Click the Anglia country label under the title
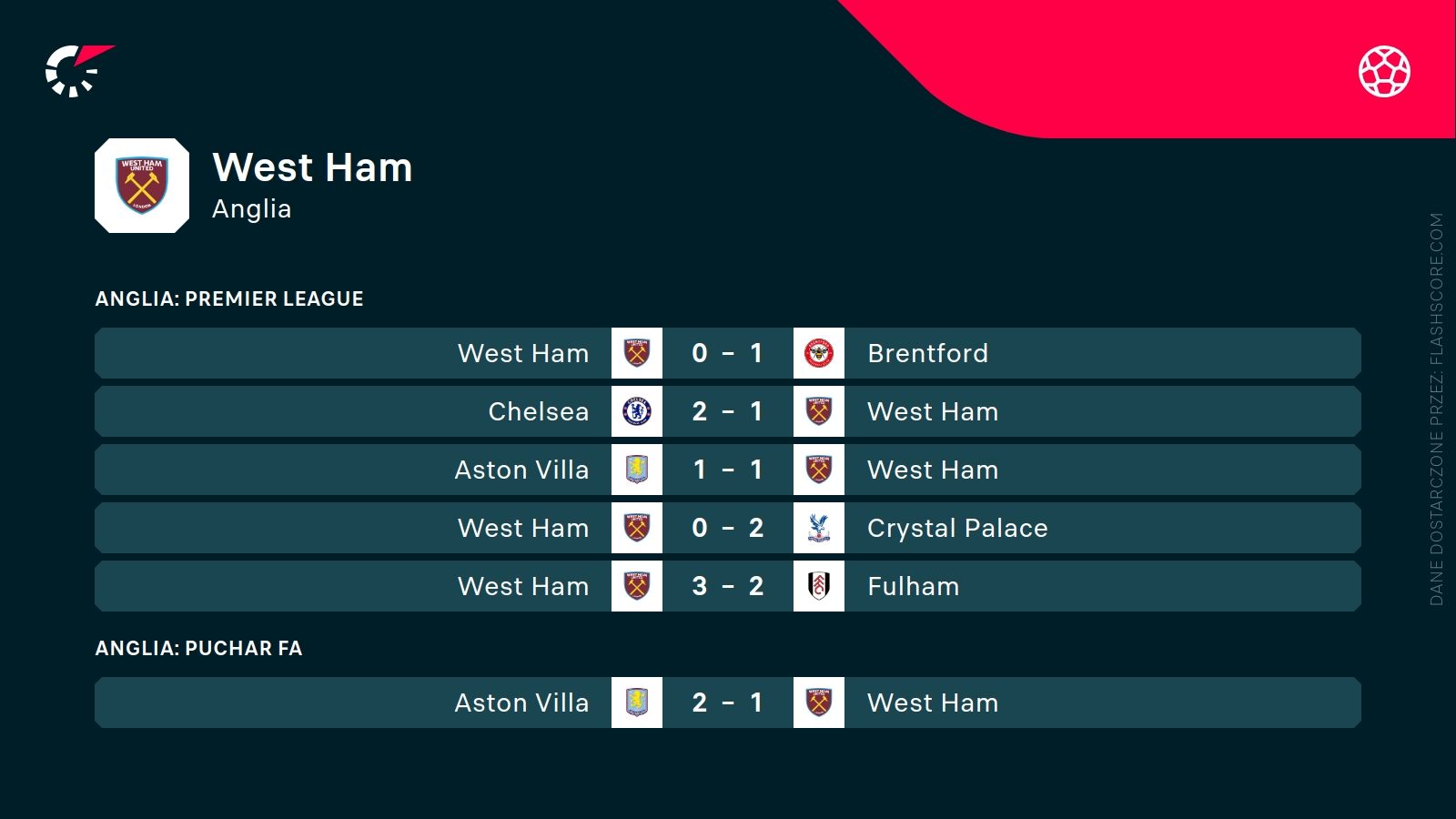The width and height of the screenshot is (1456, 819). click(252, 209)
